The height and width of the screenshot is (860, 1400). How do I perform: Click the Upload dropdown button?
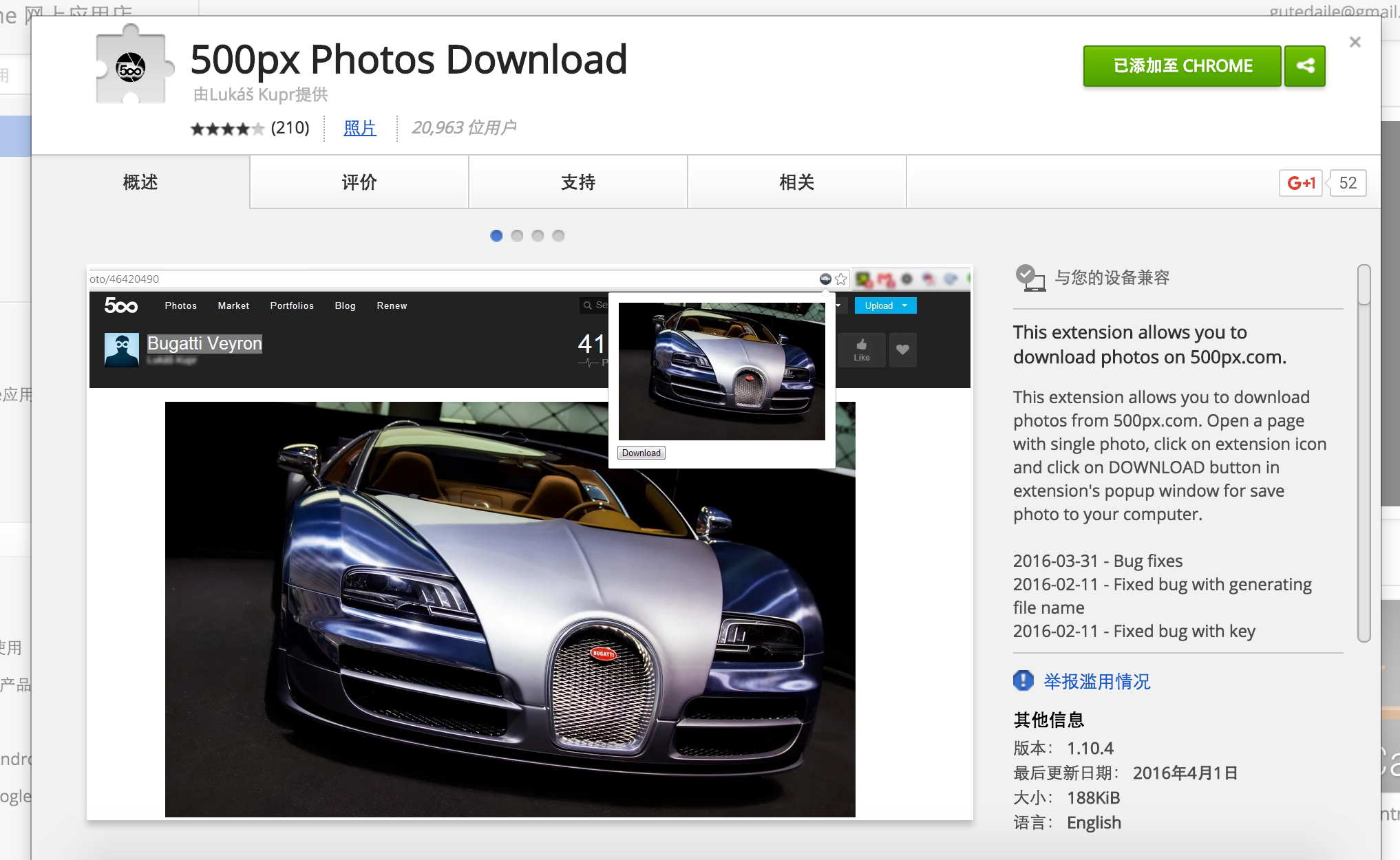[885, 305]
